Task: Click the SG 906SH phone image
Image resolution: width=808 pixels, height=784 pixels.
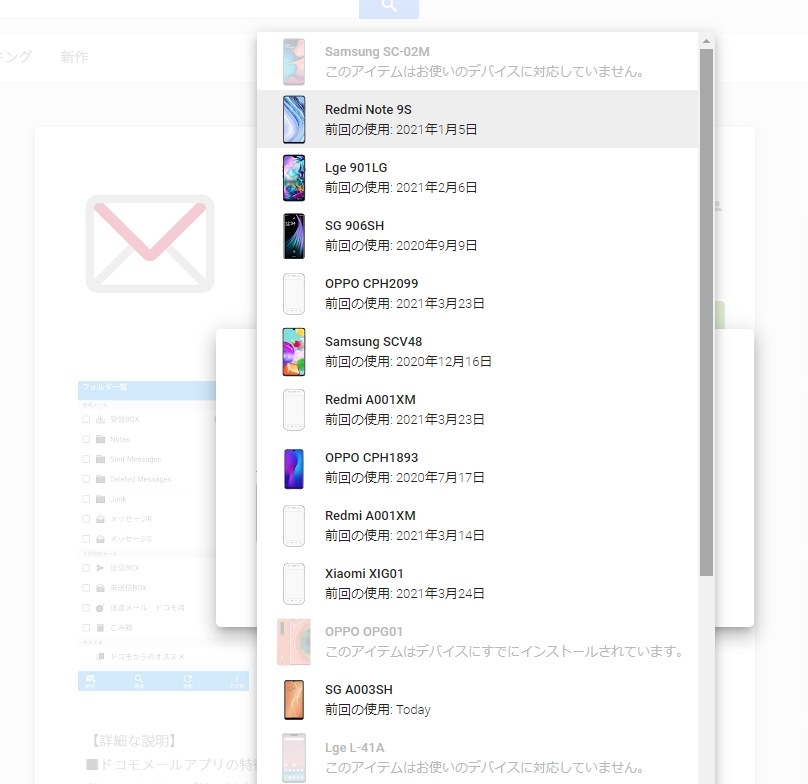Action: click(294, 236)
